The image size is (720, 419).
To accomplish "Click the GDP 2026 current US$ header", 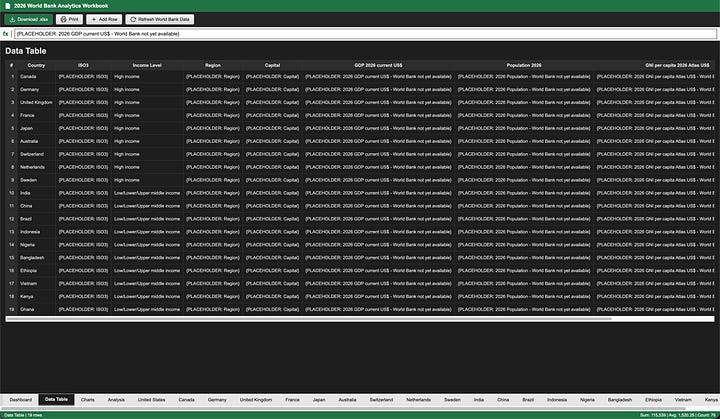I will 378,65.
